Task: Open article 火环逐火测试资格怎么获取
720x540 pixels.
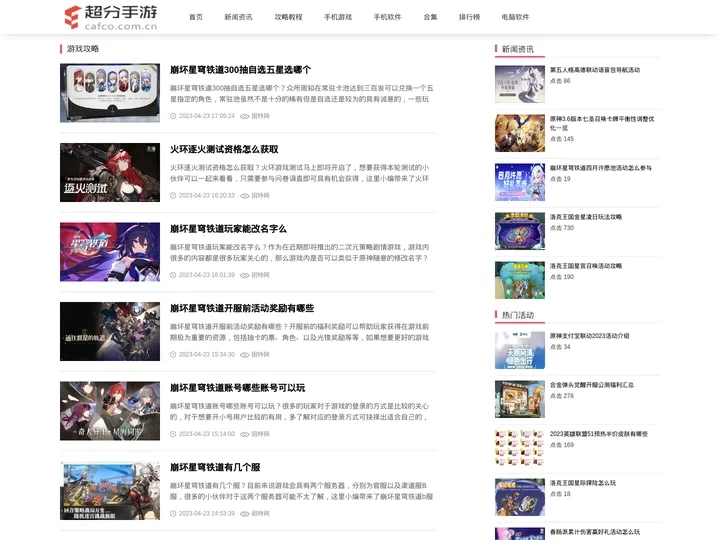Action: pyautogui.click(x=224, y=149)
